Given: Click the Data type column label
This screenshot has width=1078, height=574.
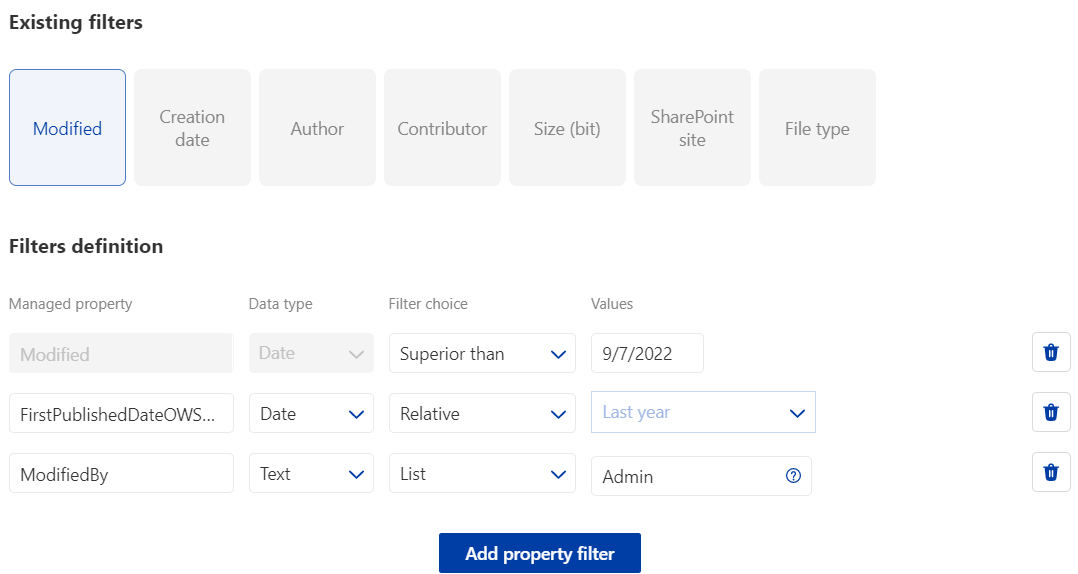Looking at the screenshot, I should [280, 304].
